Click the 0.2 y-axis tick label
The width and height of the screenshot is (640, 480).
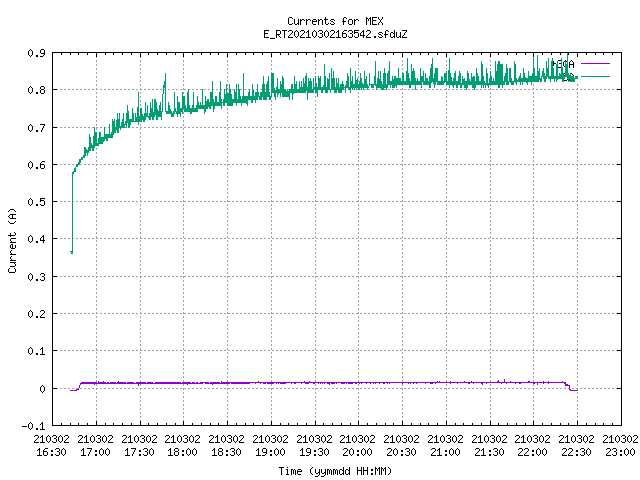point(36,314)
